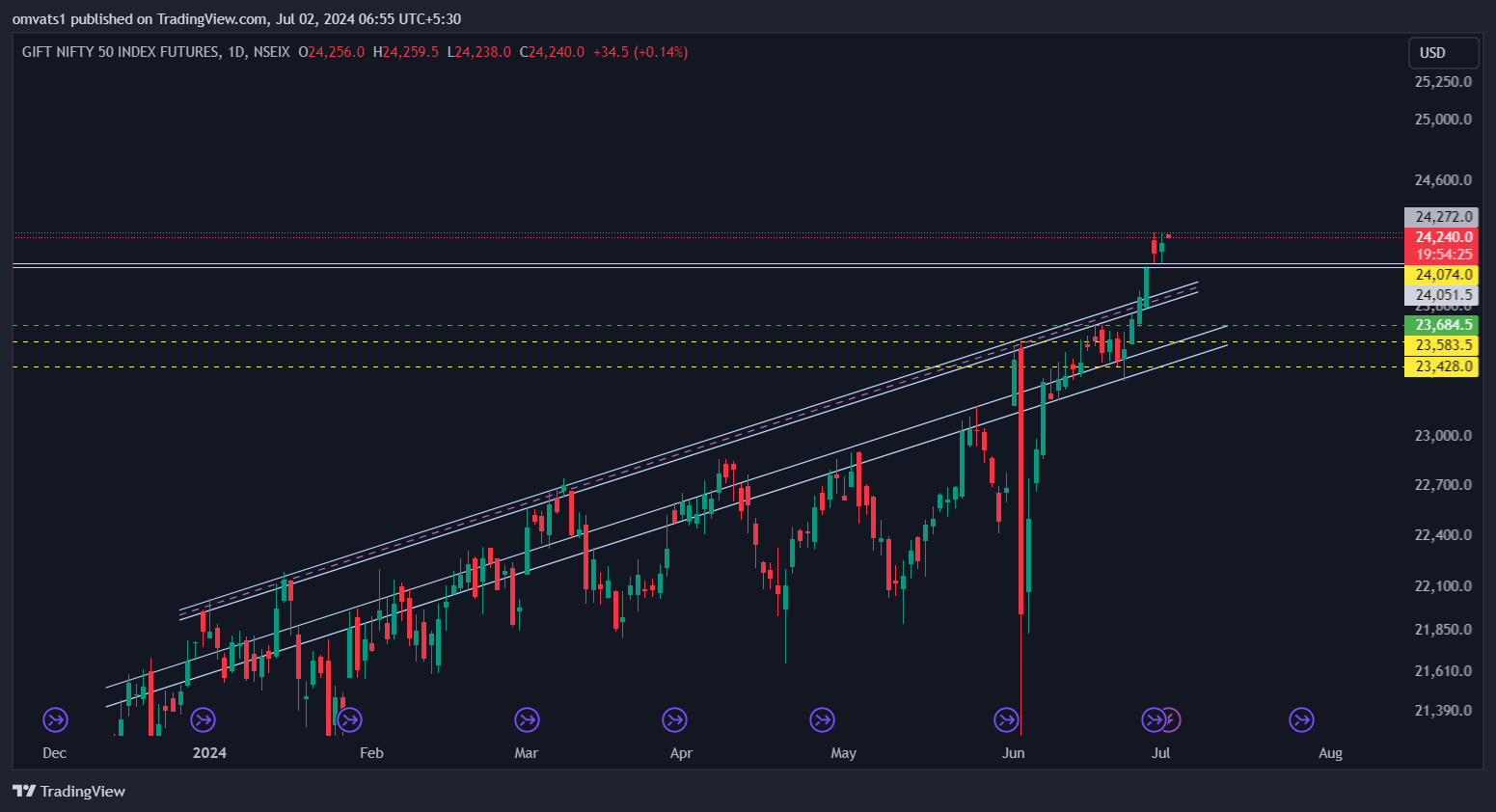This screenshot has height=812, width=1496.
Task: Select the yellow 23,428.0 price label
Action: coord(1441,366)
